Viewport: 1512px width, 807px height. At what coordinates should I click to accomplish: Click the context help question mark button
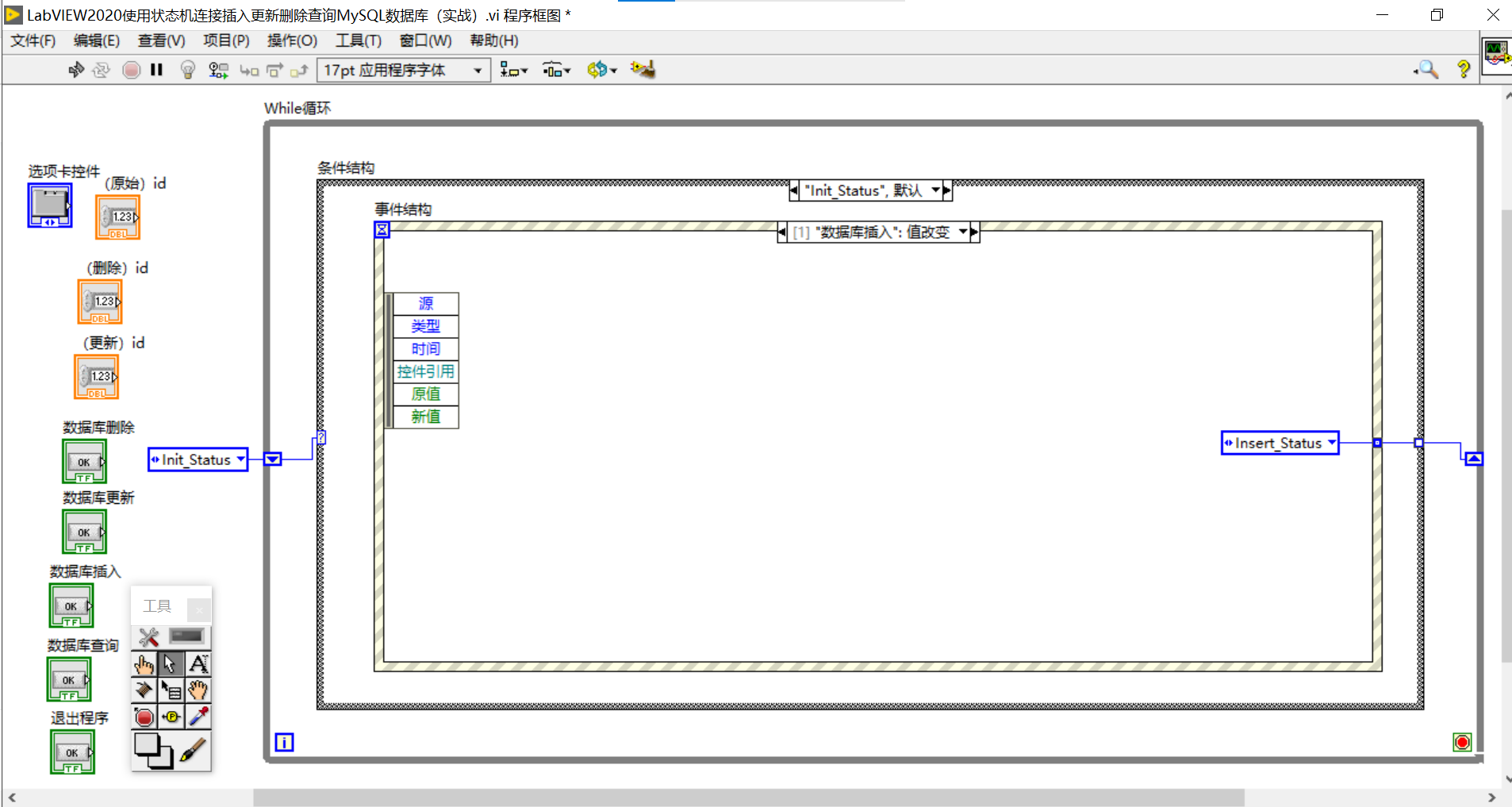click(1464, 70)
